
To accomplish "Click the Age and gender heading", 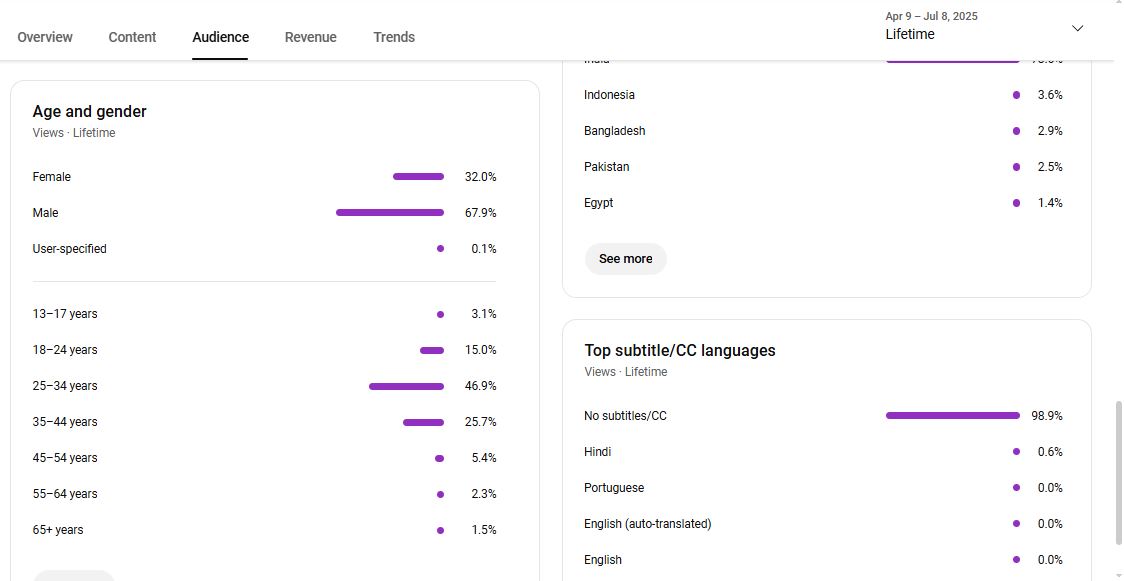I will click(90, 111).
